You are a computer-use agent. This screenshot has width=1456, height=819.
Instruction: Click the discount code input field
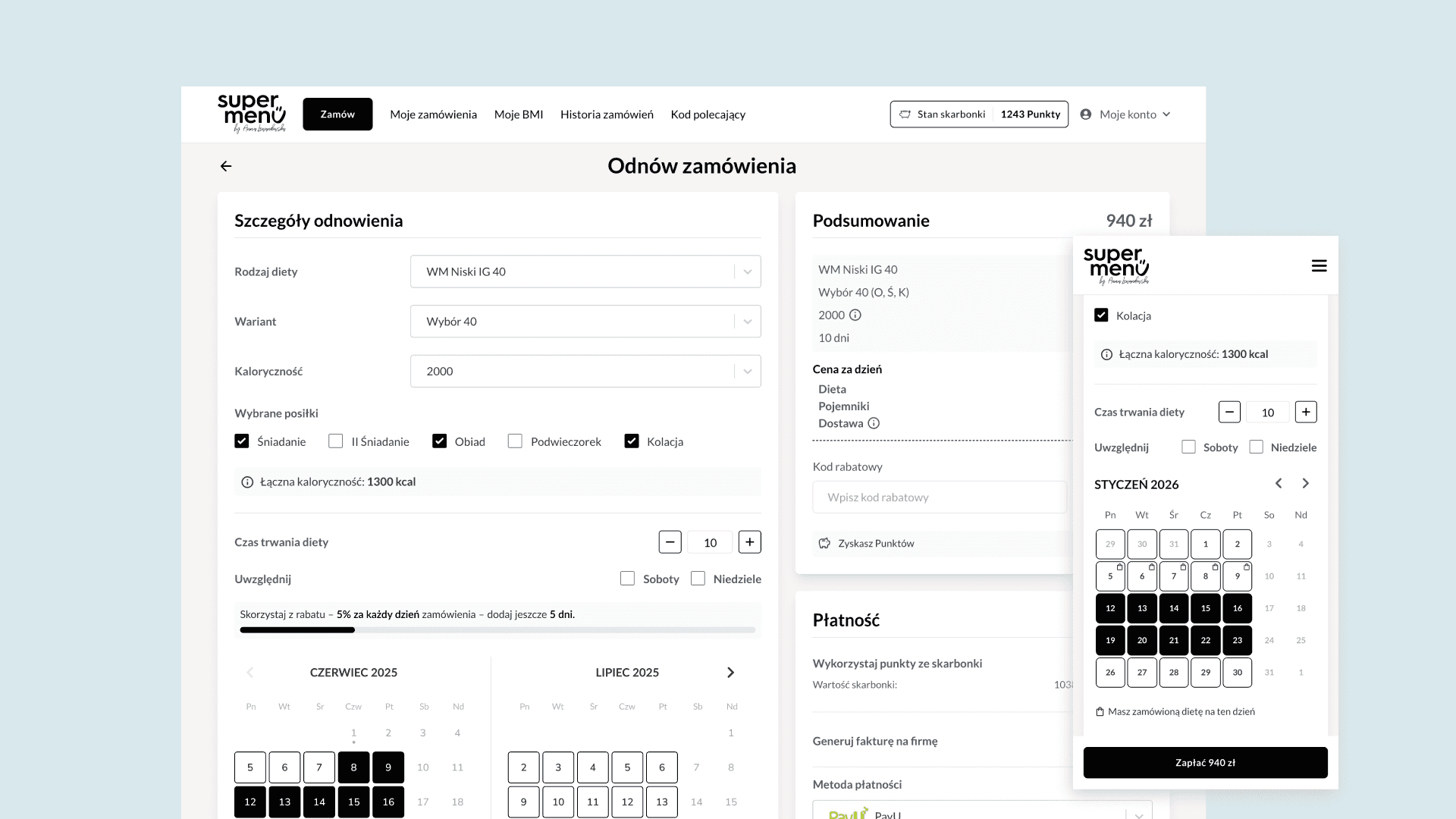939,497
